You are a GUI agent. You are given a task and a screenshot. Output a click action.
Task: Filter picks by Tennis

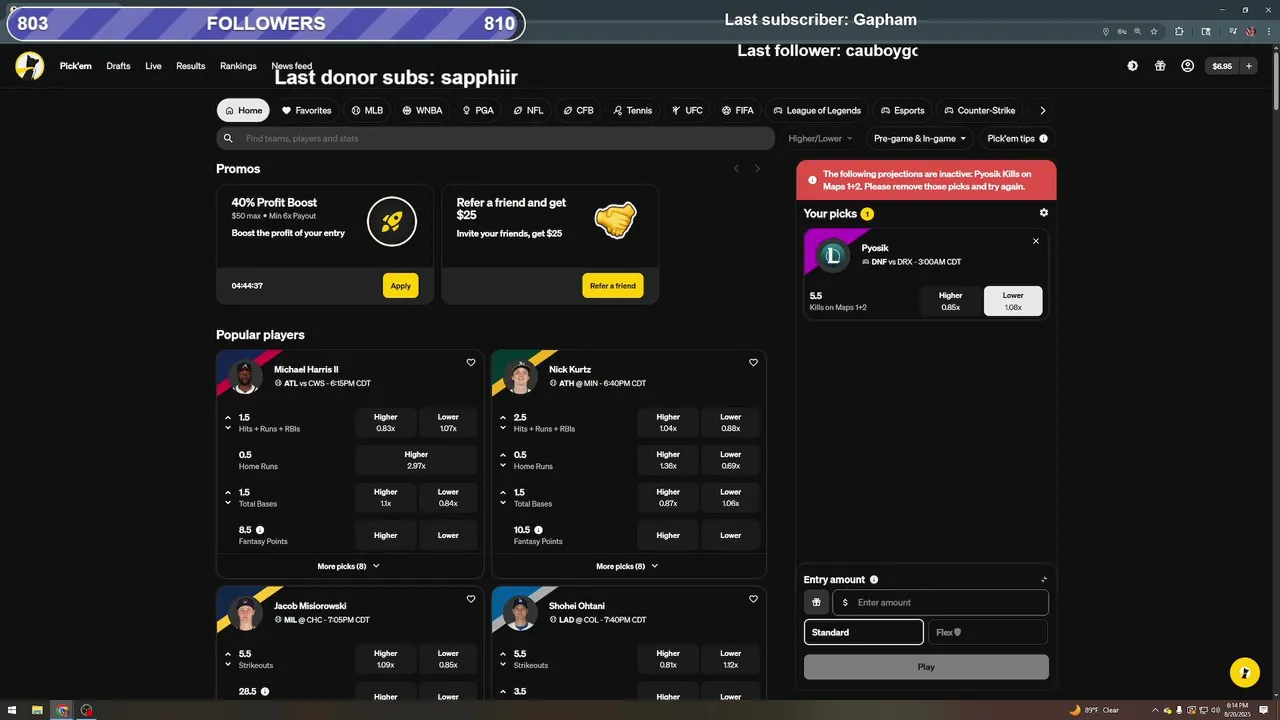633,110
